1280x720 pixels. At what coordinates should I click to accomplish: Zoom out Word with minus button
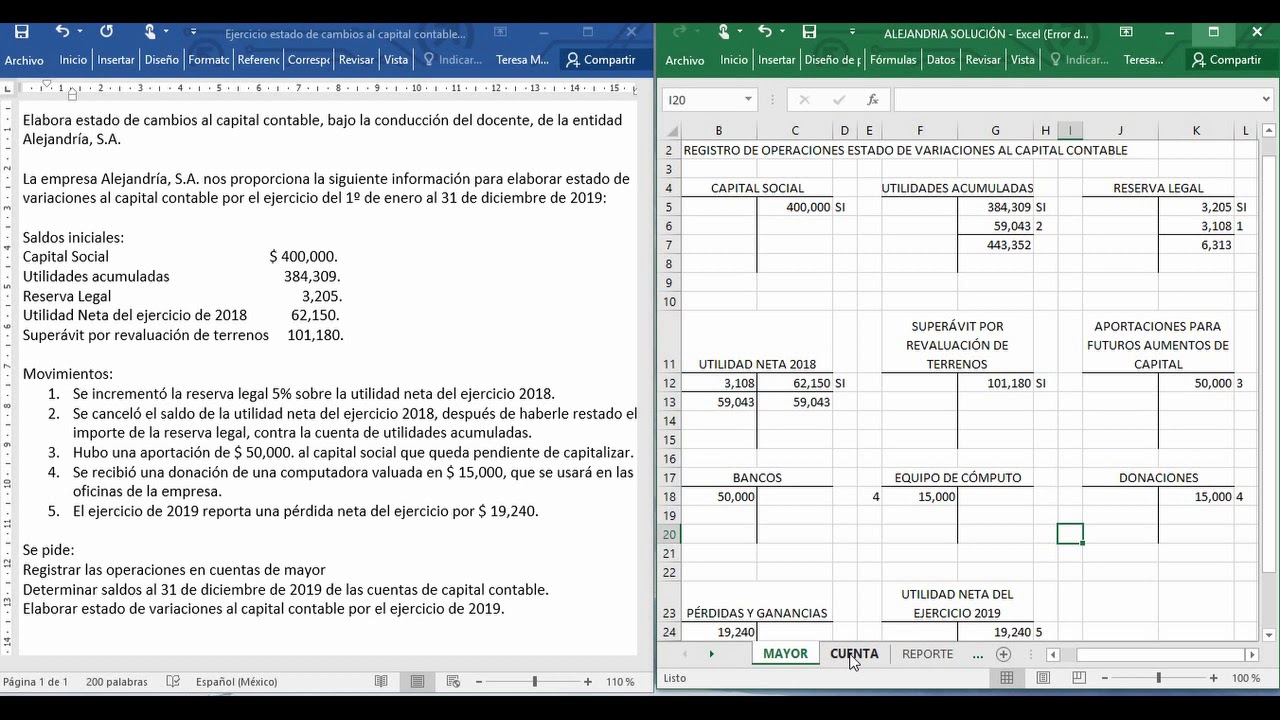coord(479,681)
